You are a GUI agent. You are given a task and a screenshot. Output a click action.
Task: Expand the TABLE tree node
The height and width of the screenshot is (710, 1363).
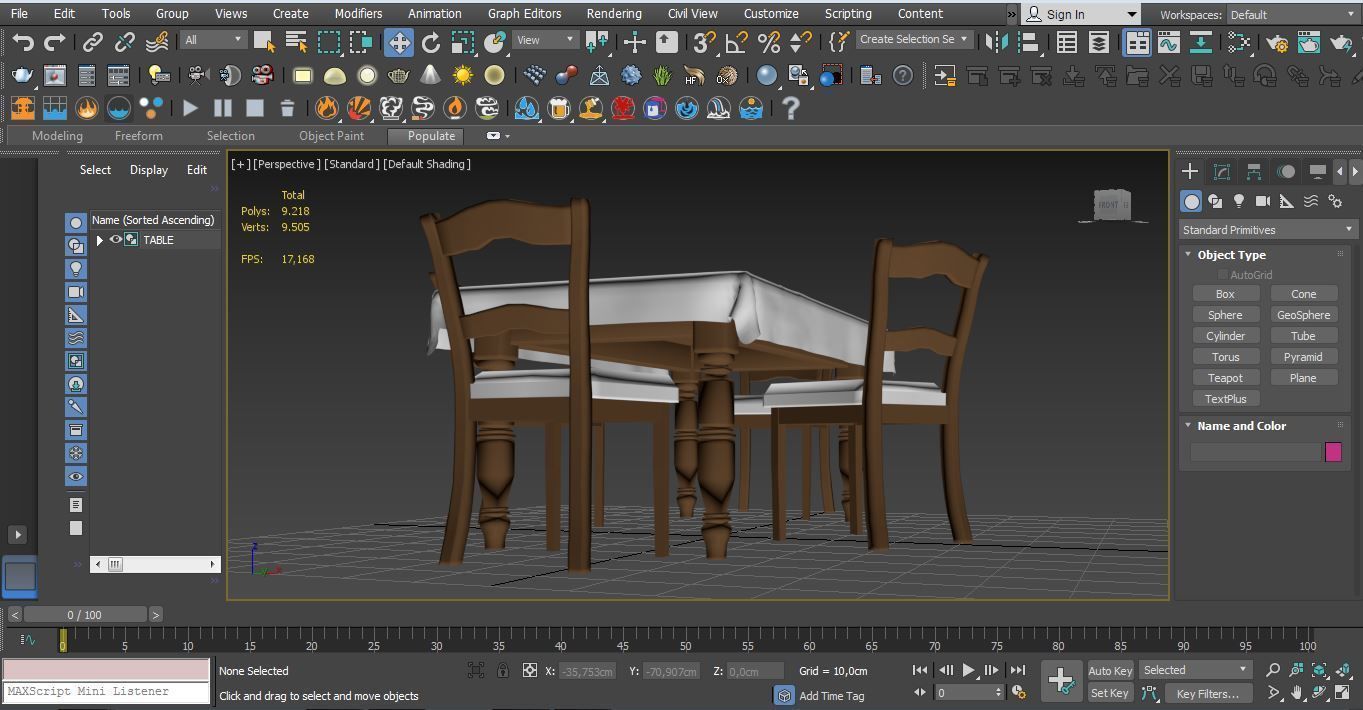99,240
